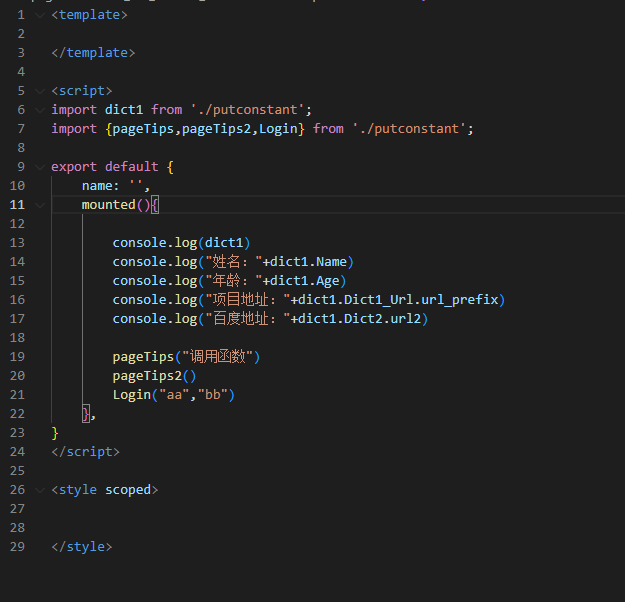
Task: Click the opening <script> tag
Action: [82, 91]
